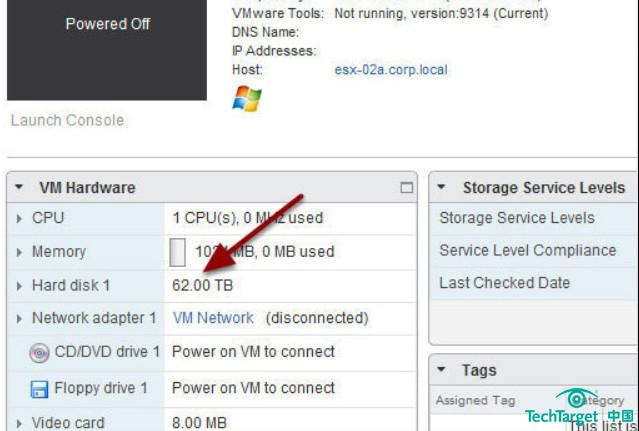Click the Assigned Tag column header

coord(475,400)
